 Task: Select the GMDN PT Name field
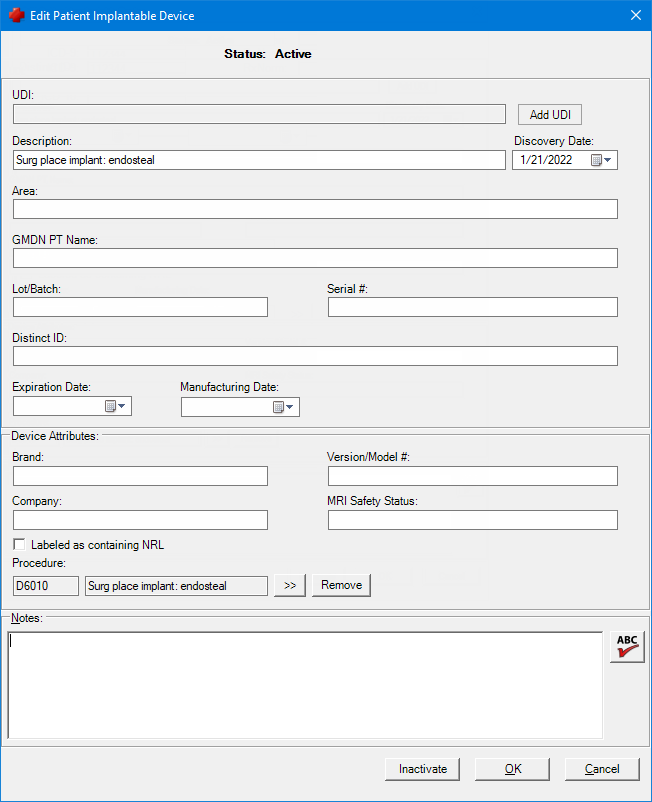click(316, 258)
